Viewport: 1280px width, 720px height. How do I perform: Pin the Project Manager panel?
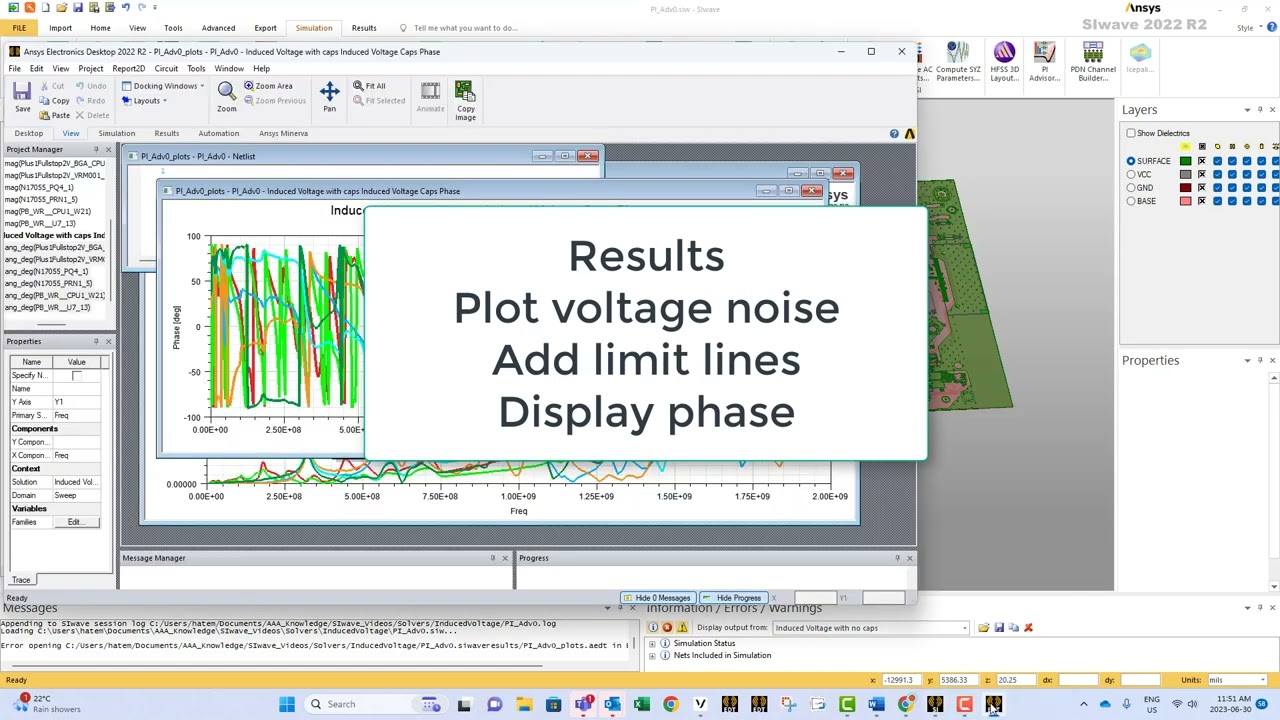coord(97,149)
